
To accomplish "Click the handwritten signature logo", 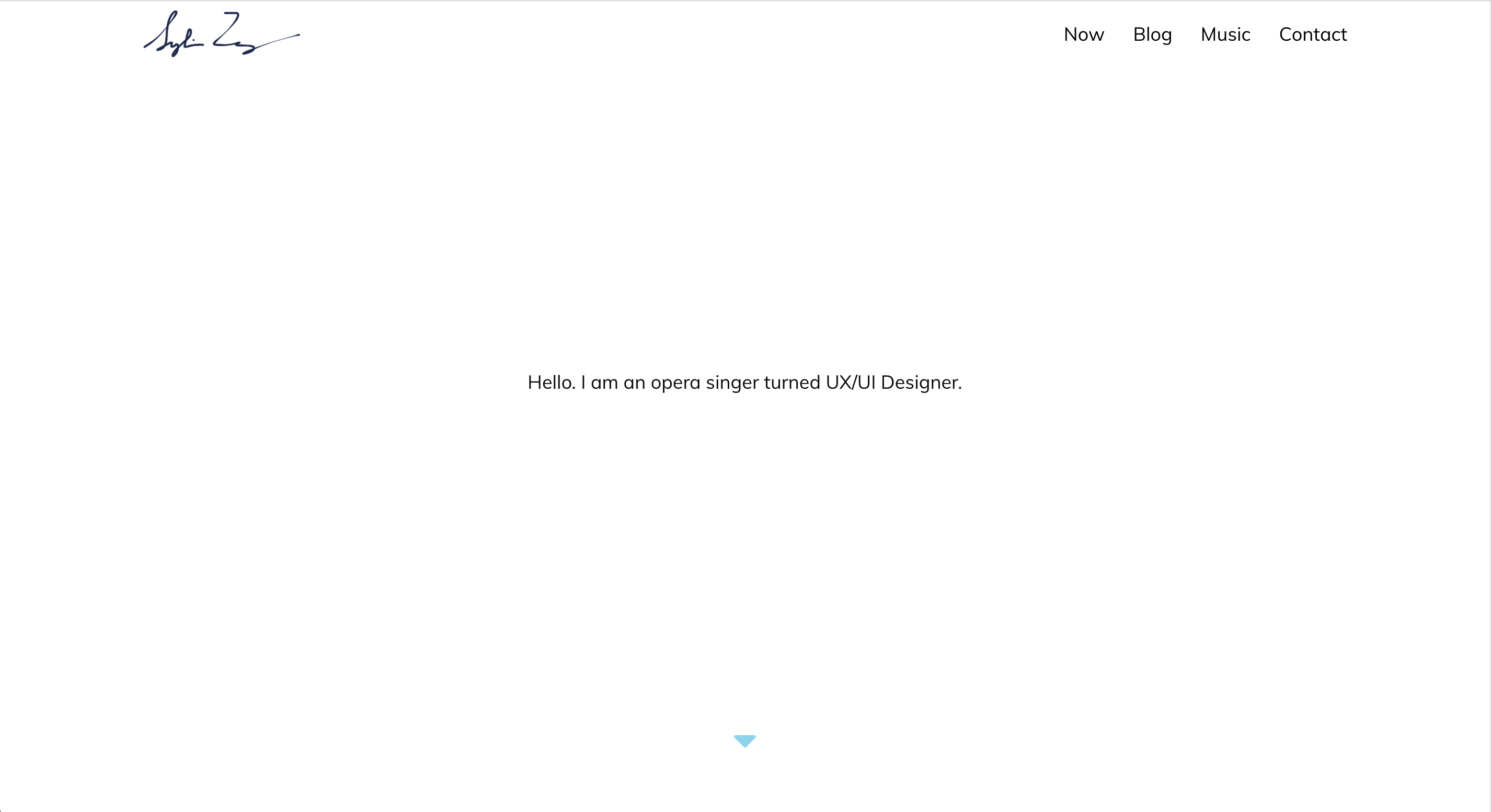I will click(221, 34).
